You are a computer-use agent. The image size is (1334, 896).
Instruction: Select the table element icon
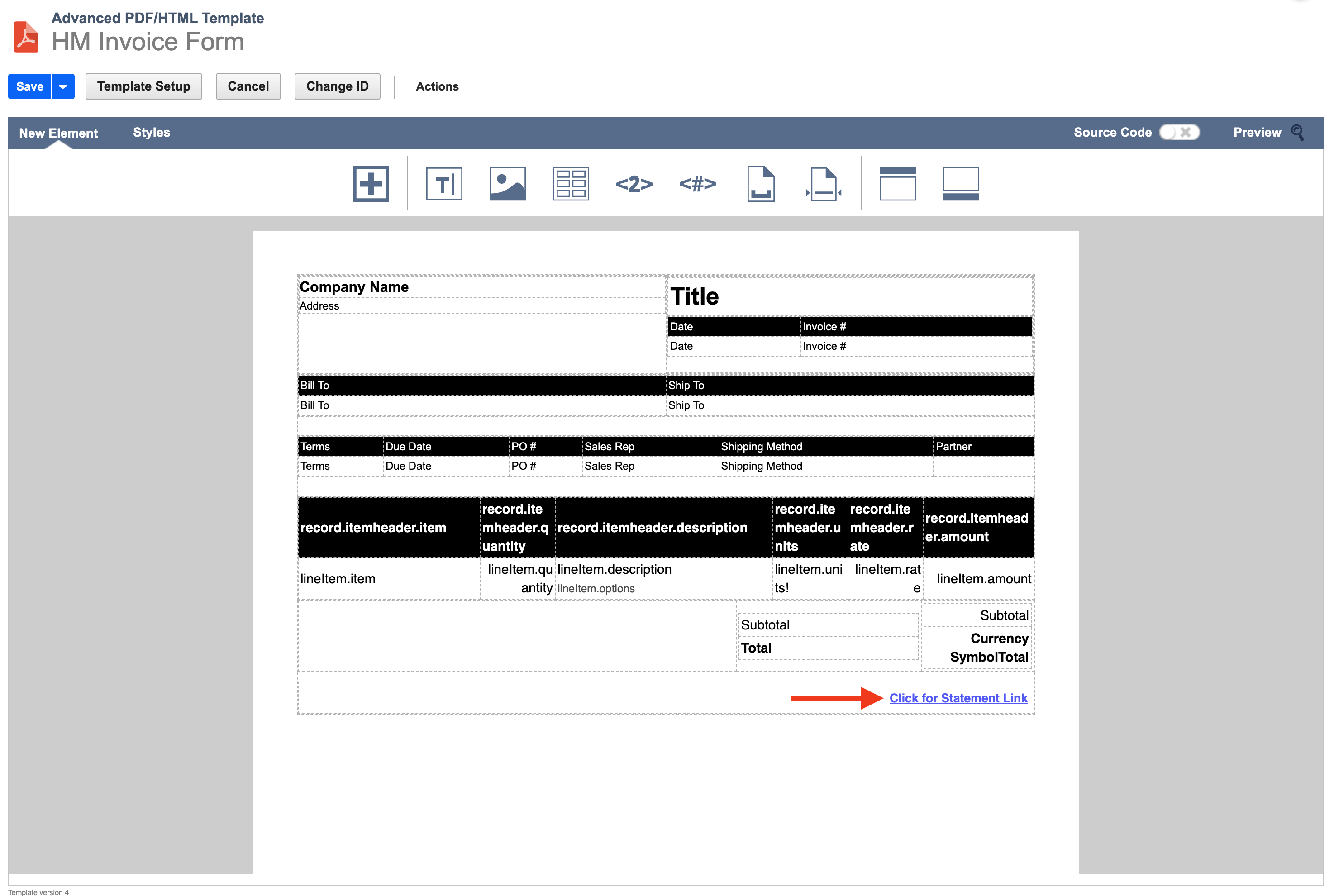(x=571, y=183)
